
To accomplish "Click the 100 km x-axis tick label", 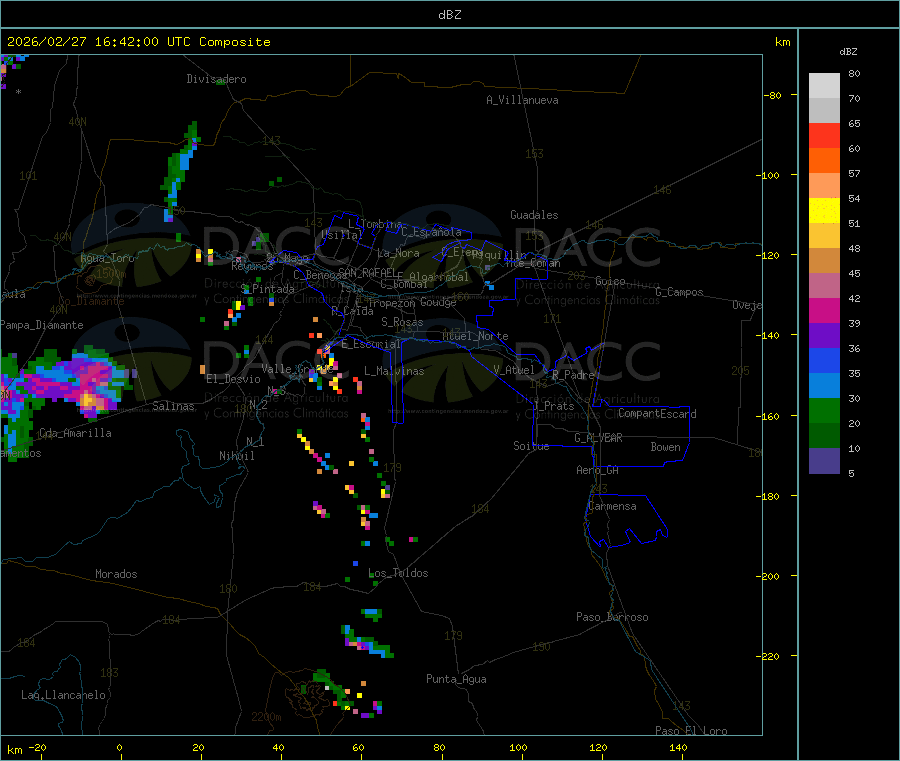I will coord(518,747).
